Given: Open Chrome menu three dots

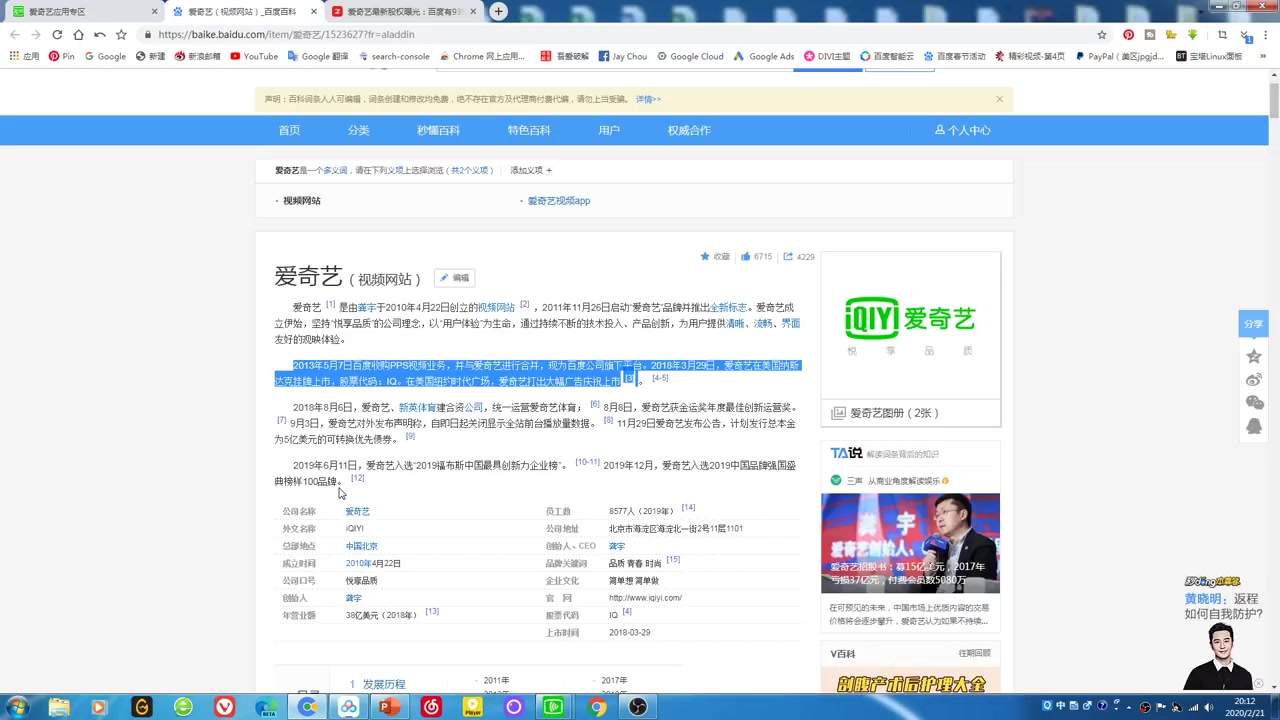Looking at the screenshot, I should (x=1264, y=34).
